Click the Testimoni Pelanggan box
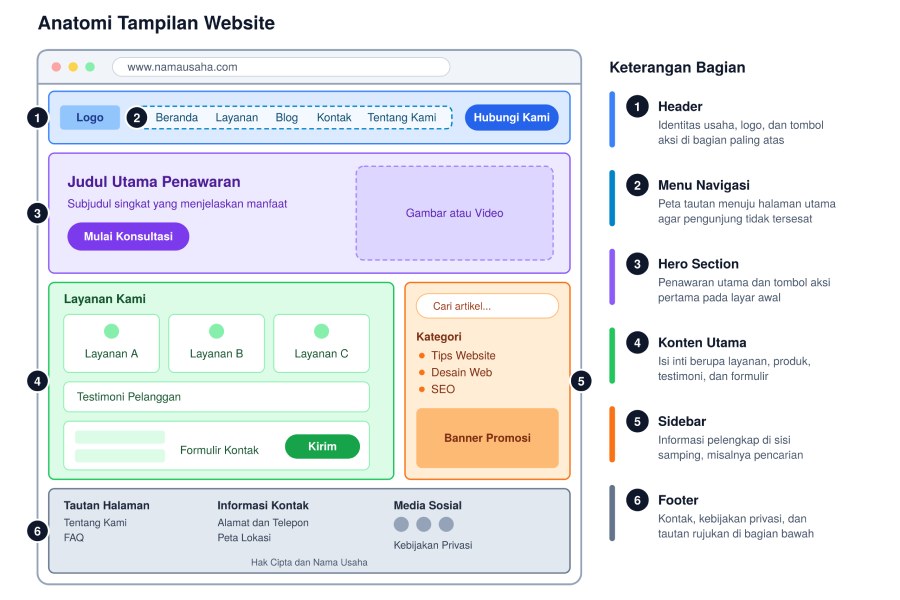This screenshot has height=600, width=900. (216, 397)
